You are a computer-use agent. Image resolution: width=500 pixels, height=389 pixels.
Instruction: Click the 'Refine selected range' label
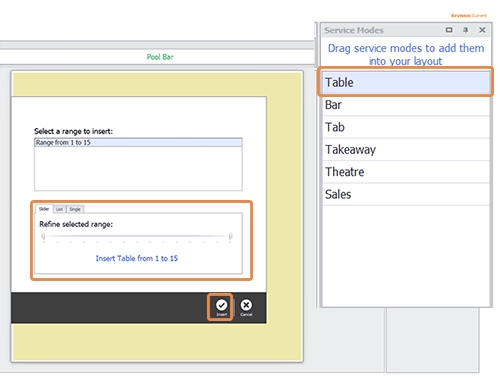click(76, 224)
